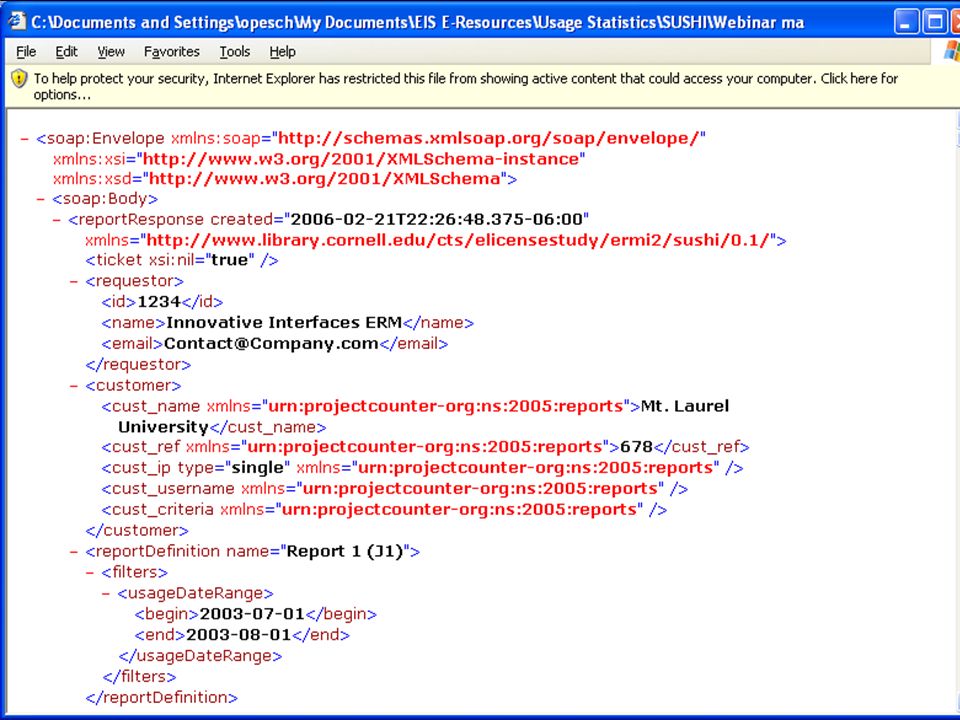The image size is (960, 720).
Task: Click the cust_criteria element line
Action: 384,509
